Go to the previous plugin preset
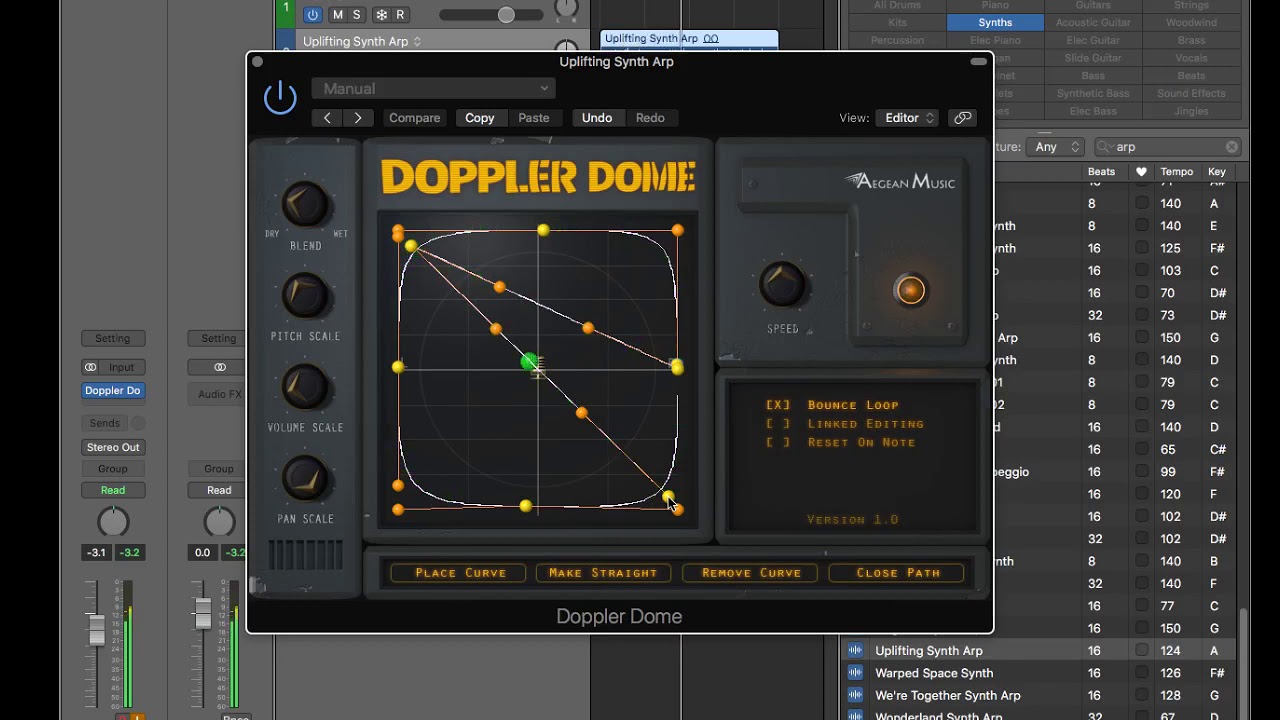1280x720 pixels. point(327,118)
